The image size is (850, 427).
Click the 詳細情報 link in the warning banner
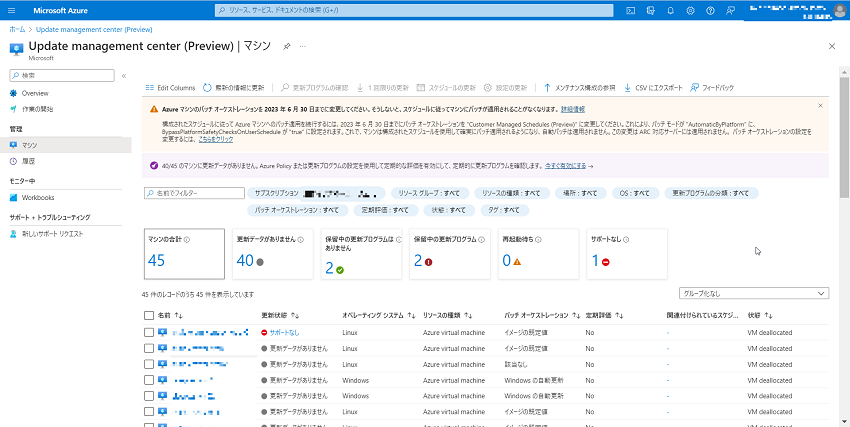(572, 109)
